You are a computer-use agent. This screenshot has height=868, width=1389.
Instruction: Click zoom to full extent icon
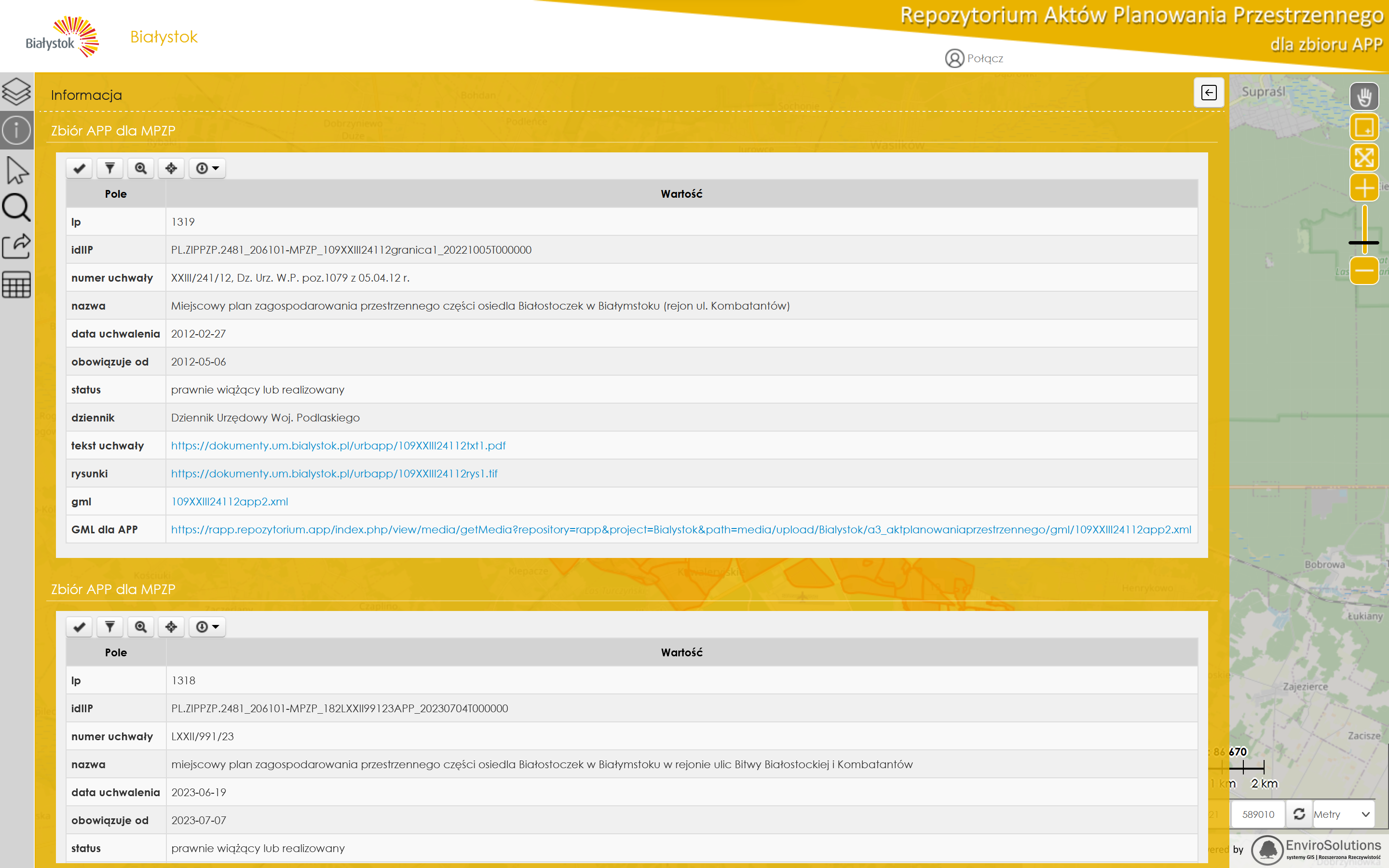tap(1364, 157)
